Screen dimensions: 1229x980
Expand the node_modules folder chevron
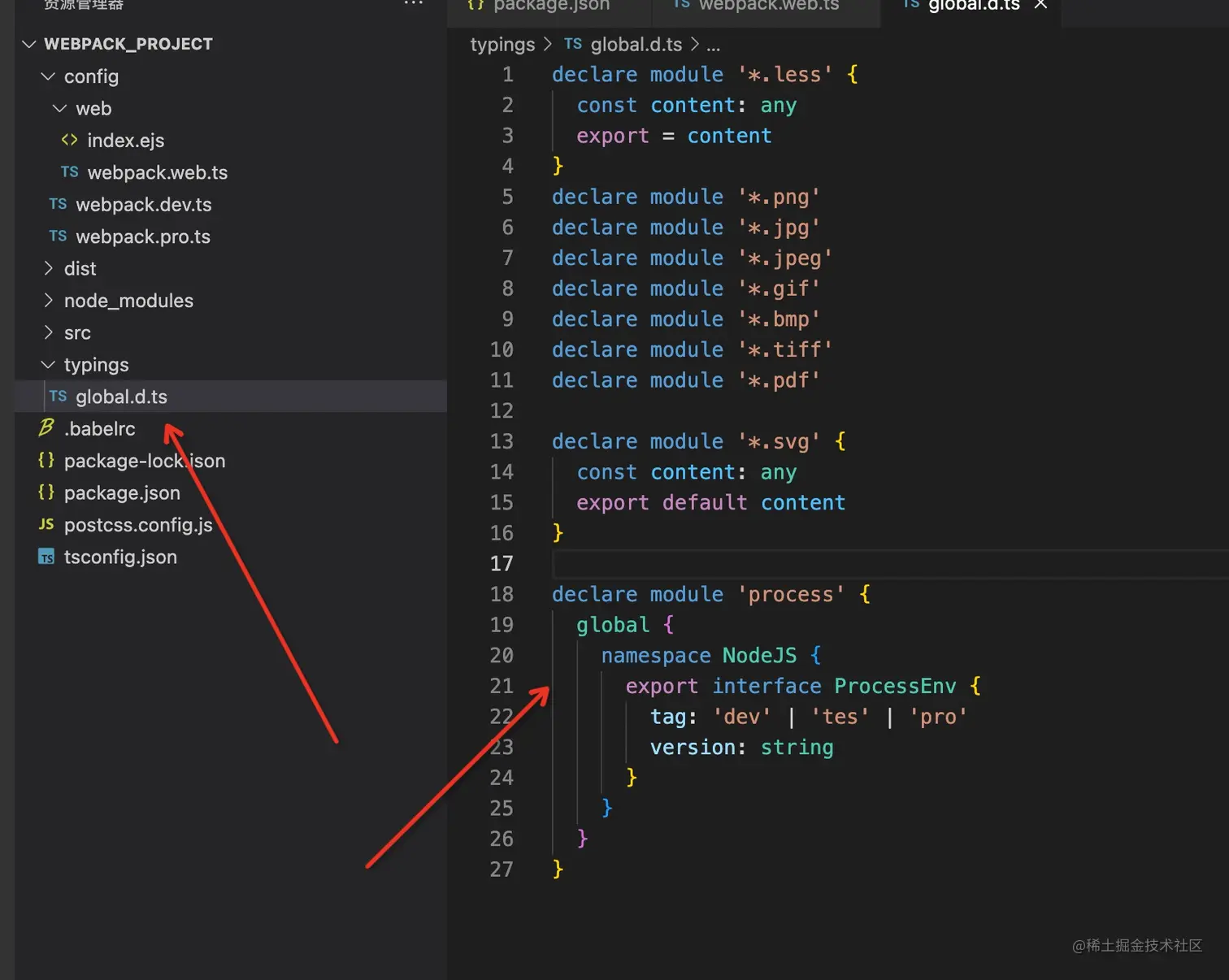(48, 301)
